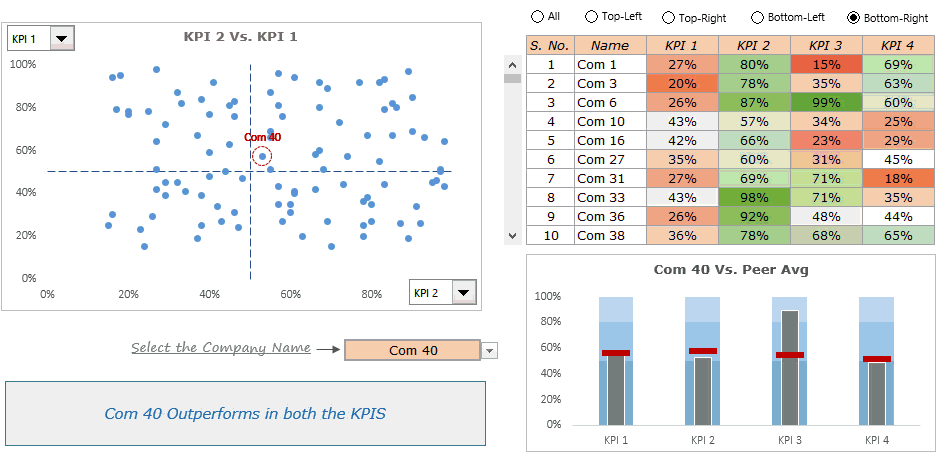Viewport: 944px width, 468px height.
Task: Click the Com 40 company name field
Action: [412, 351]
